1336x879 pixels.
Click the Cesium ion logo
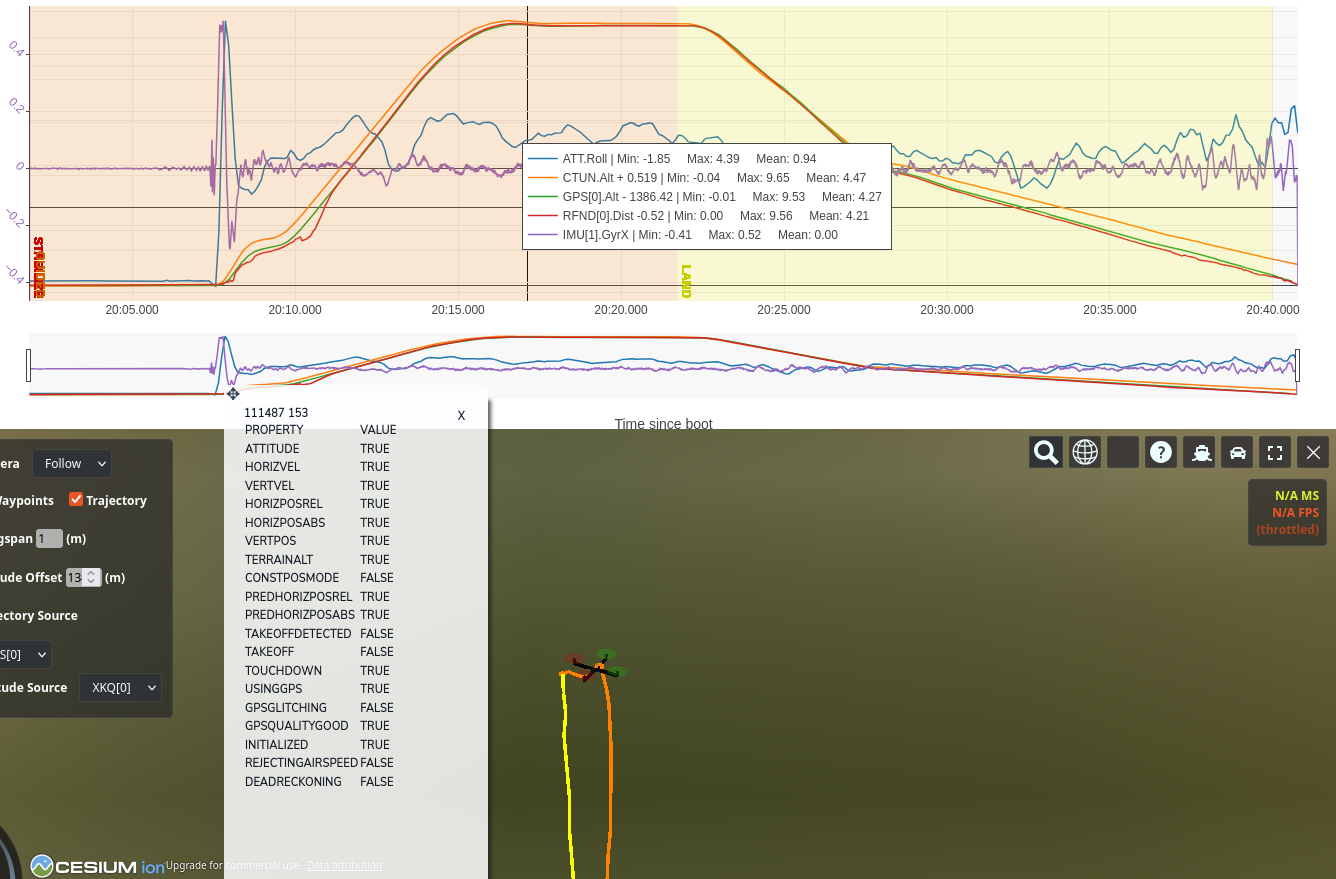click(x=97, y=866)
